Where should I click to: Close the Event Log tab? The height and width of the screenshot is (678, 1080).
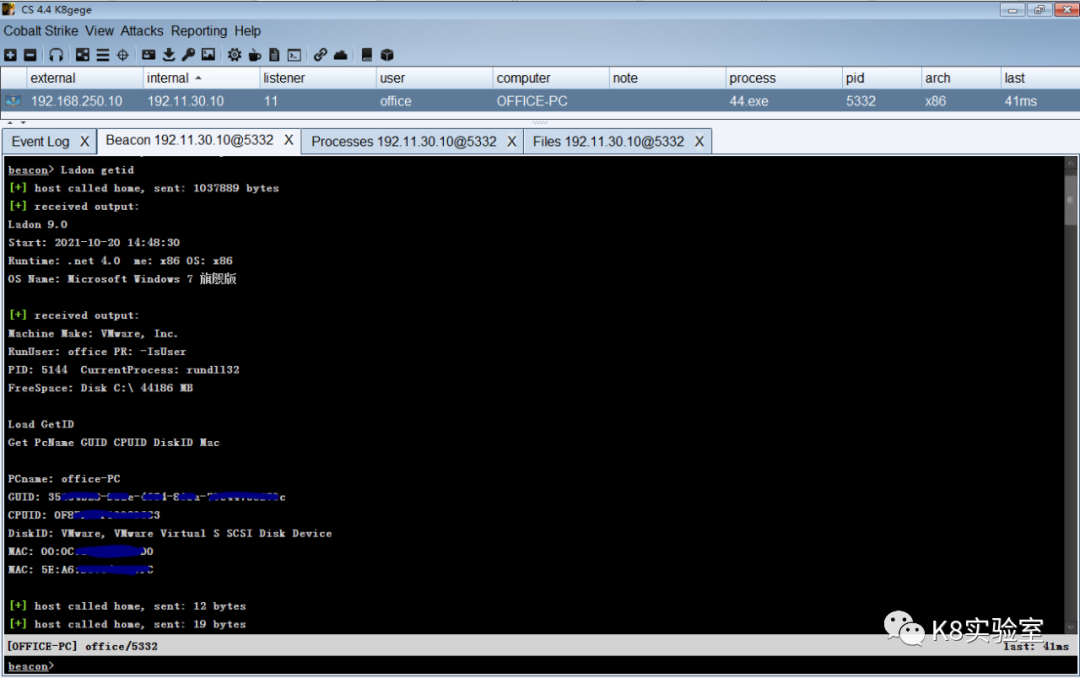pyautogui.click(x=84, y=141)
